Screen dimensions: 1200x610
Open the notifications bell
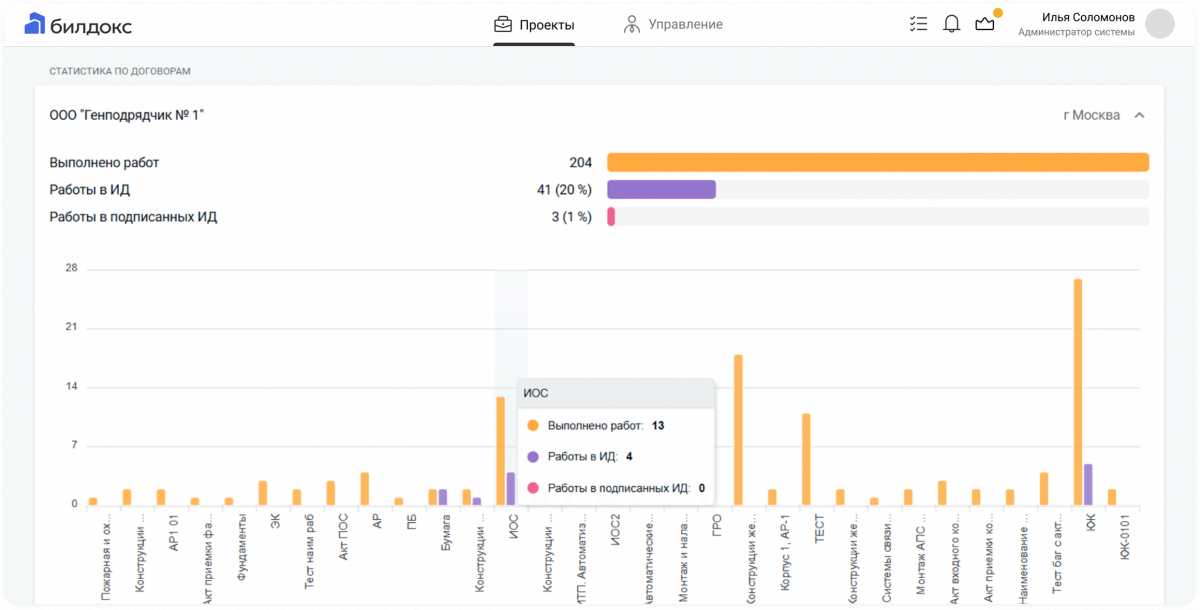(952, 24)
